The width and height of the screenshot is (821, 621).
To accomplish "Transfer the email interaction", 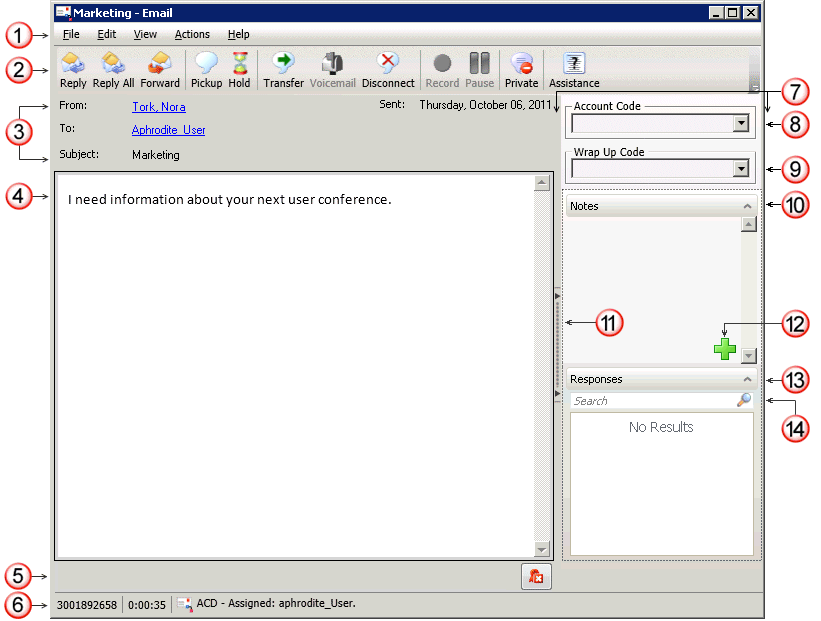I will (283, 70).
